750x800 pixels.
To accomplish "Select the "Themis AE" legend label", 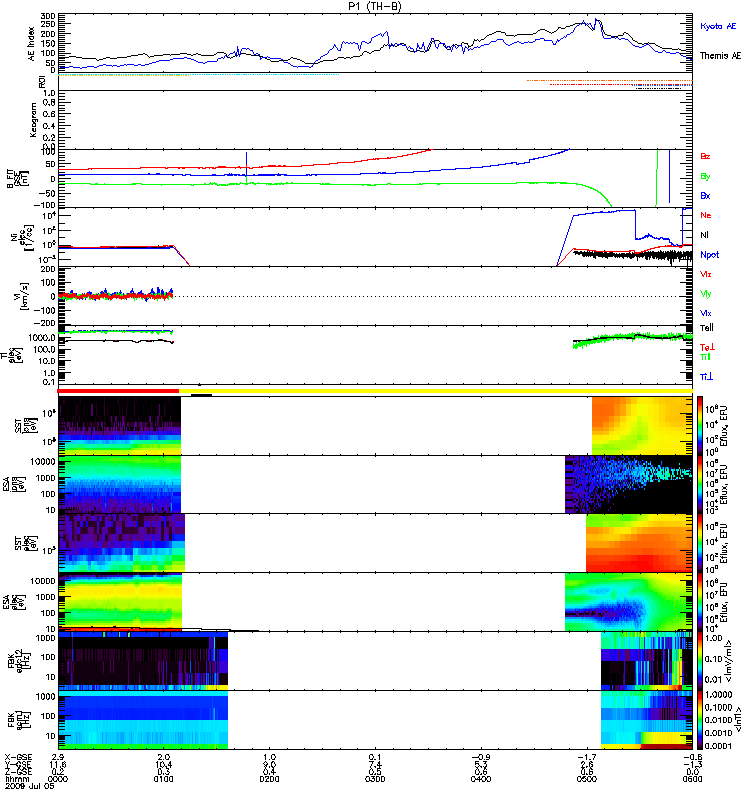I will click(x=720, y=56).
